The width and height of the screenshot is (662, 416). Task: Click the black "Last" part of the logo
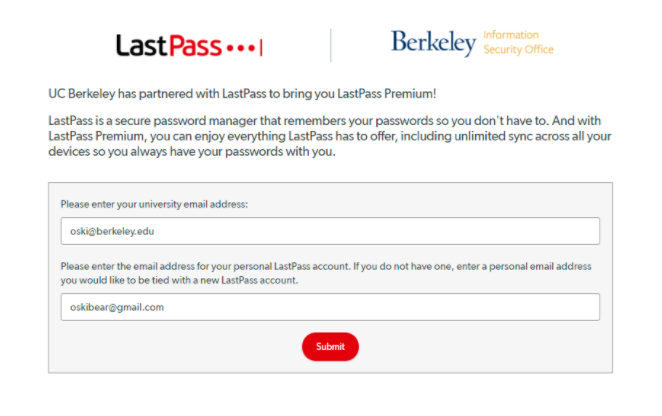[142, 45]
